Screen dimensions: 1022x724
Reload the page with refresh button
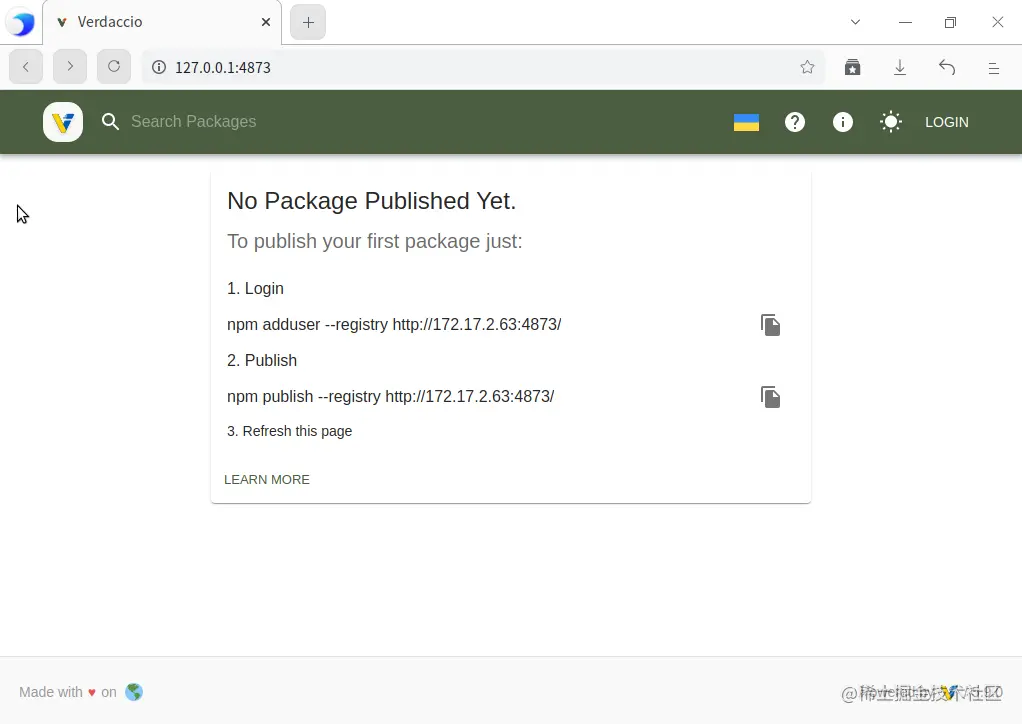click(x=113, y=66)
